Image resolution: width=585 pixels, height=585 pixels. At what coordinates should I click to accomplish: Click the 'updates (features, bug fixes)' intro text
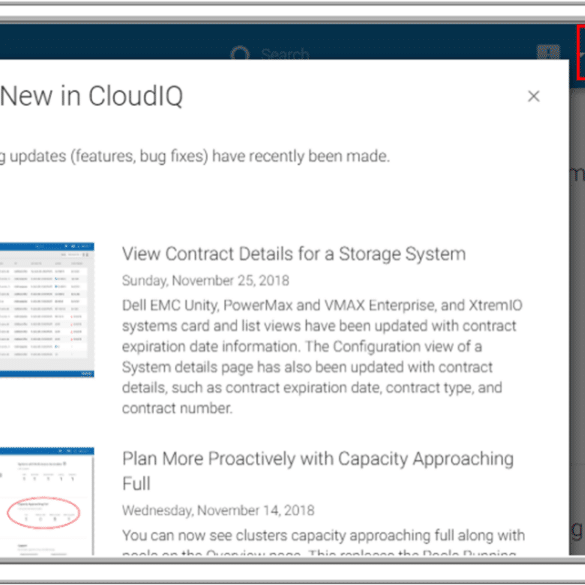tap(195, 156)
